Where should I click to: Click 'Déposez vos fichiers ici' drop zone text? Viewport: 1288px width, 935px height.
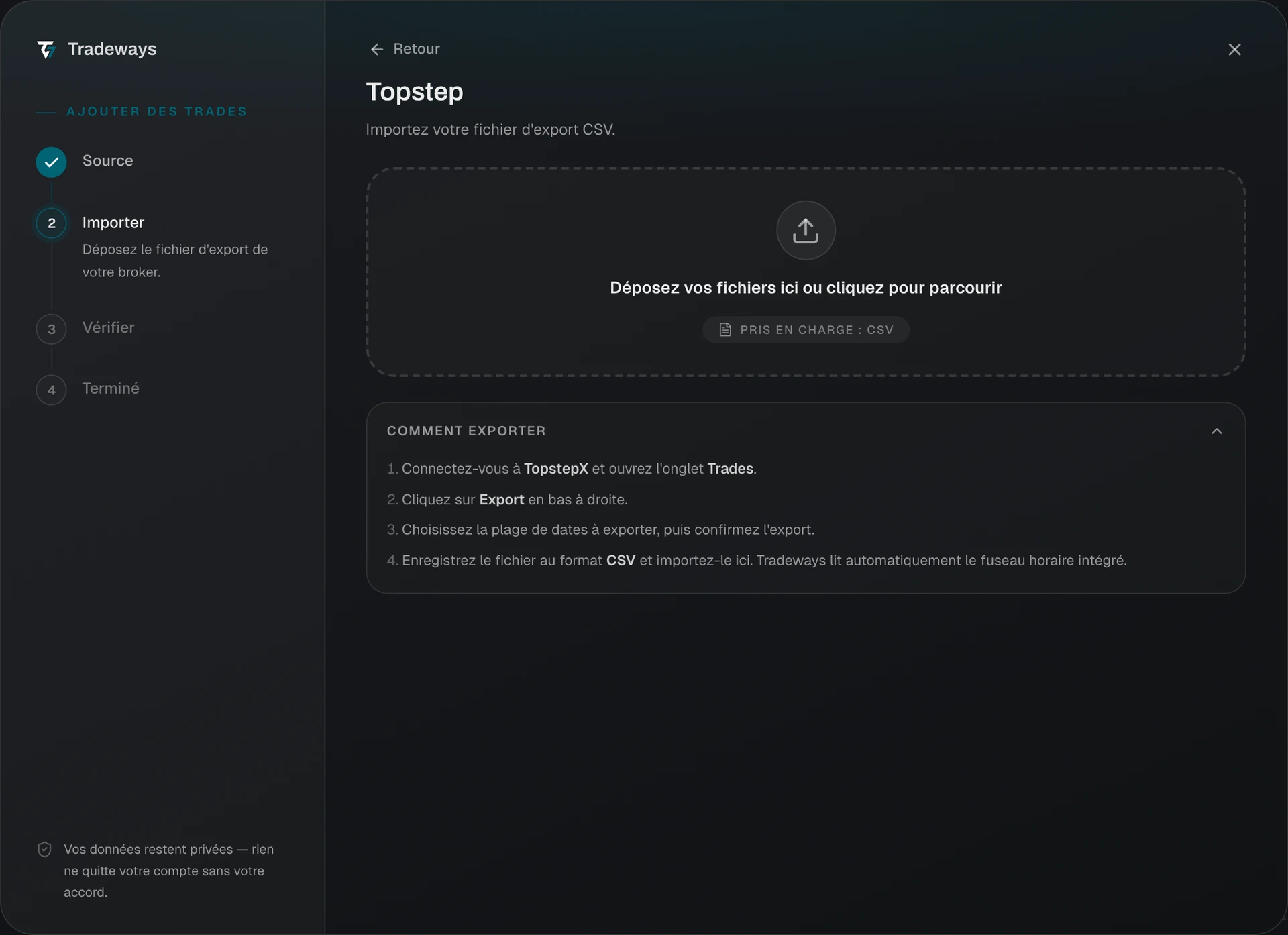806,288
